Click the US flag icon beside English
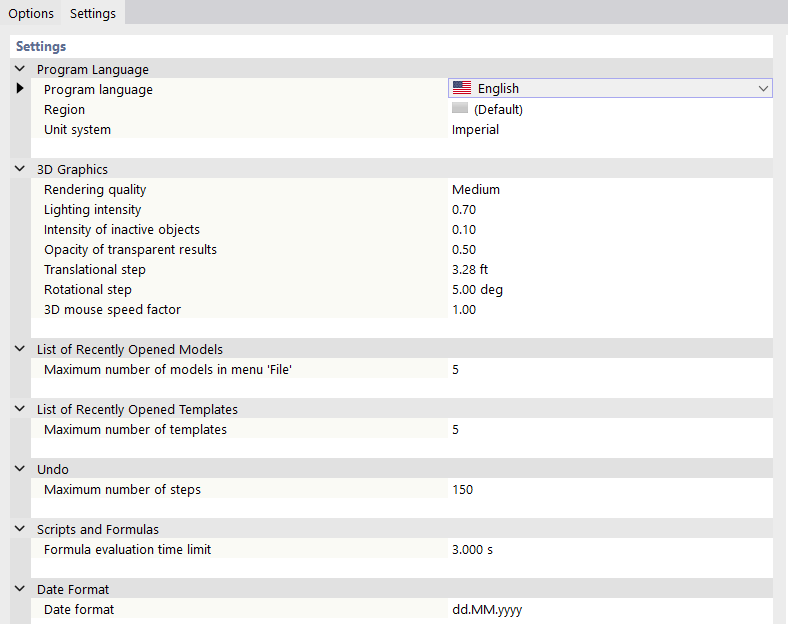 click(462, 89)
